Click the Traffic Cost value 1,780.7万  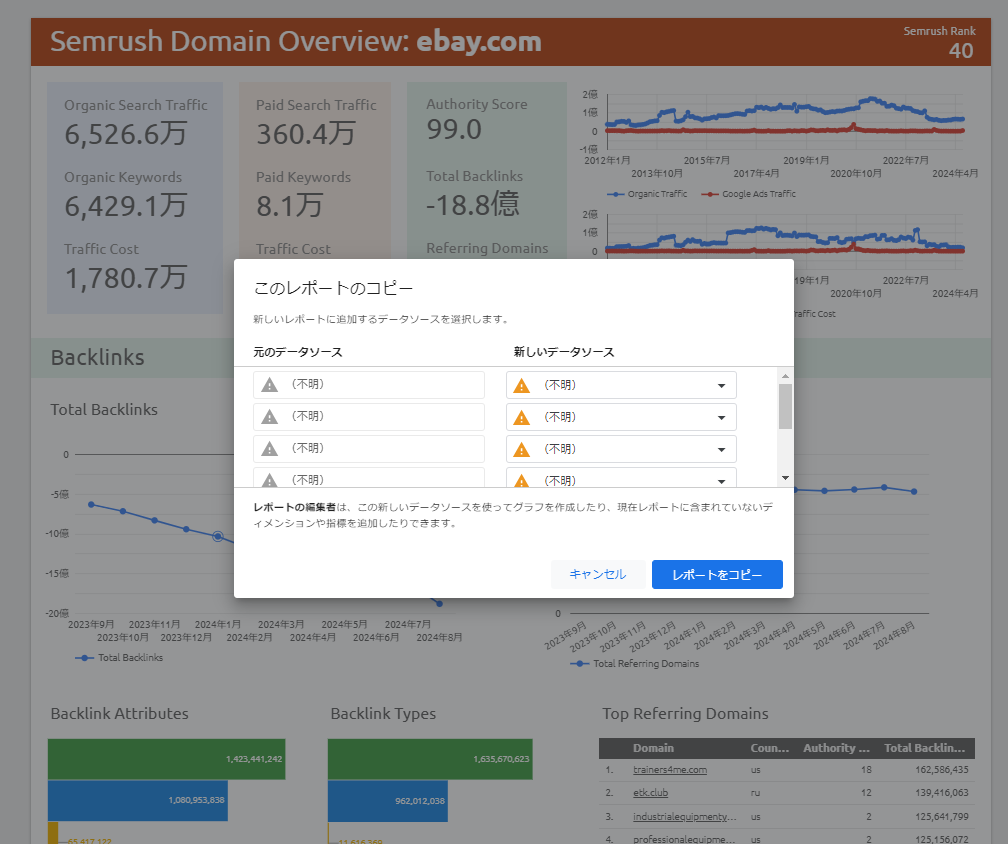click(126, 278)
